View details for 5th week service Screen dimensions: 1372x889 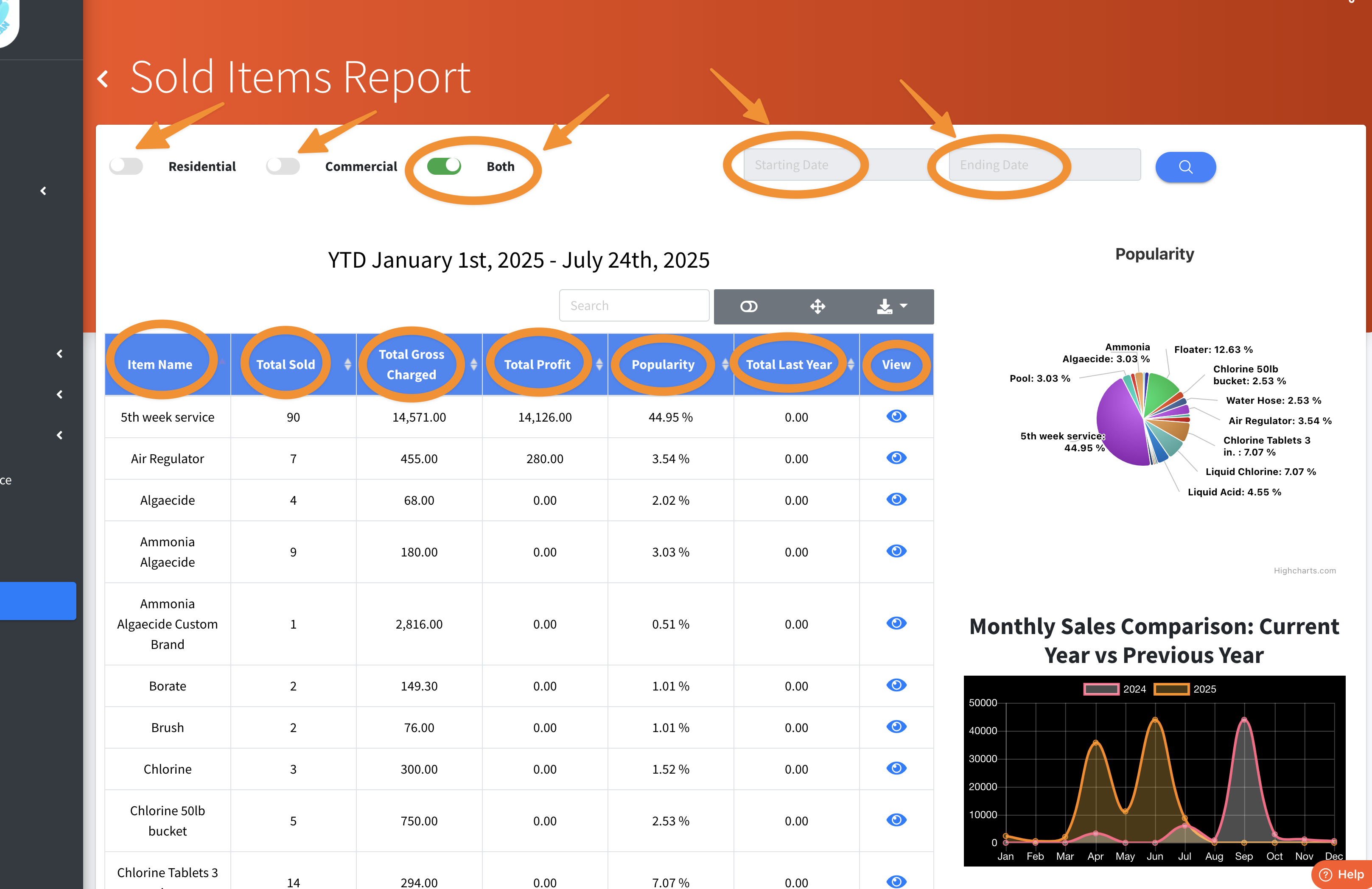pos(896,417)
